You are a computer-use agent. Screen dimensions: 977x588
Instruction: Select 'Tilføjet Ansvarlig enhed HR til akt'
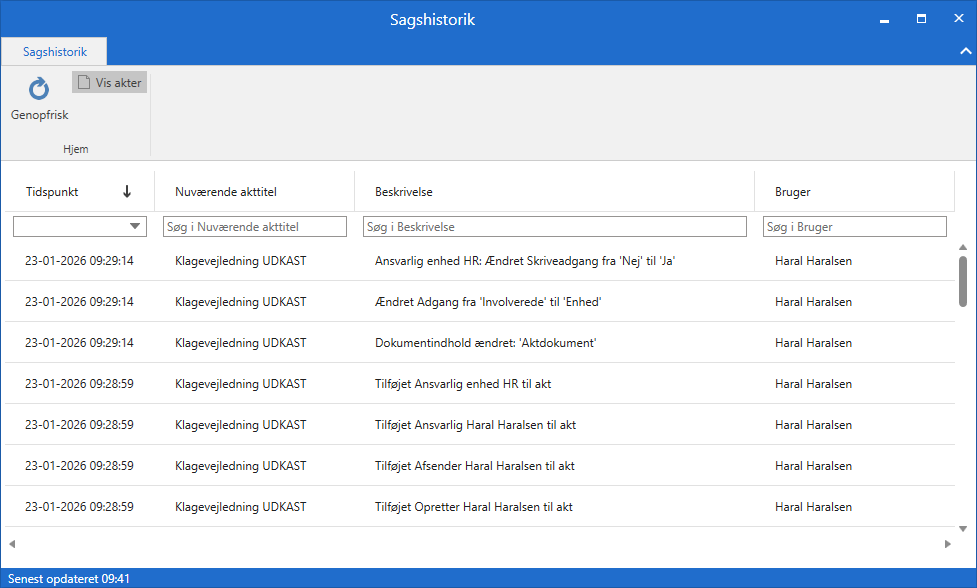coord(463,384)
